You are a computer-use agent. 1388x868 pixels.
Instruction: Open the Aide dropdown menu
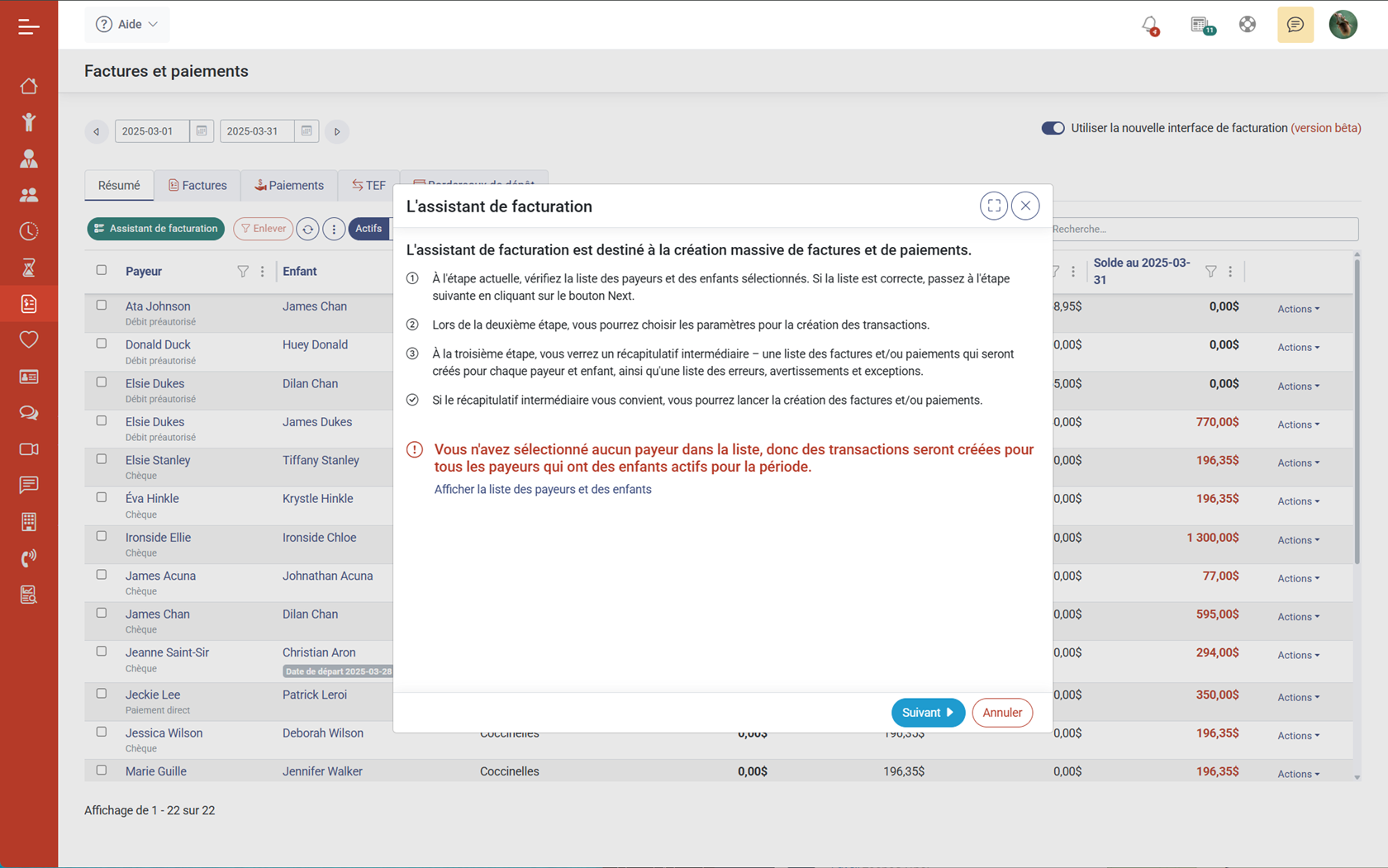[126, 24]
